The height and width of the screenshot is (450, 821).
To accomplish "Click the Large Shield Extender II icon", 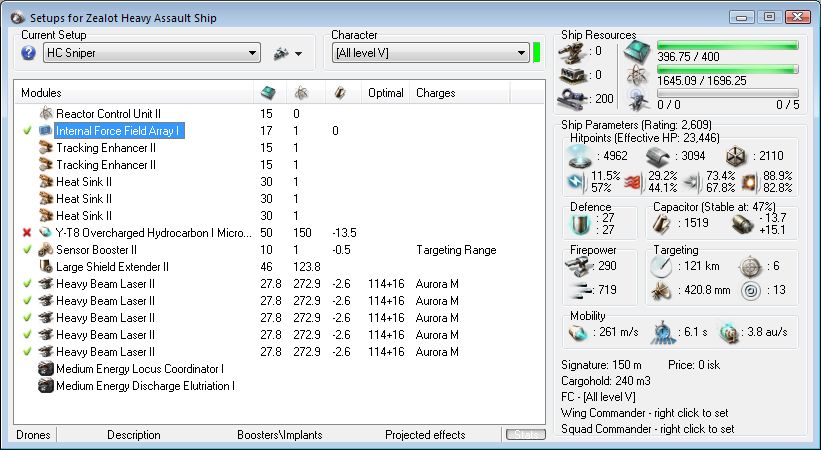I will [x=46, y=267].
